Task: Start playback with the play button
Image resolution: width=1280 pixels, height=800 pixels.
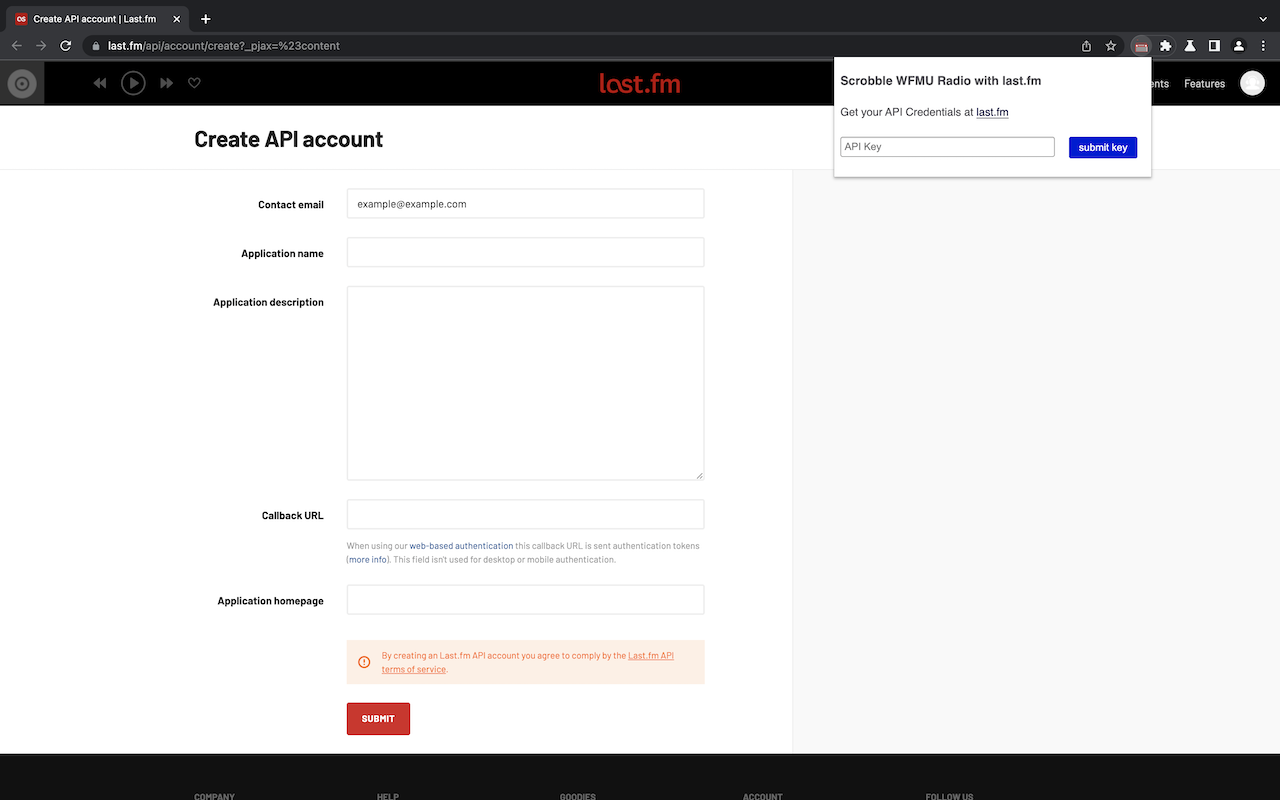Action: point(133,84)
